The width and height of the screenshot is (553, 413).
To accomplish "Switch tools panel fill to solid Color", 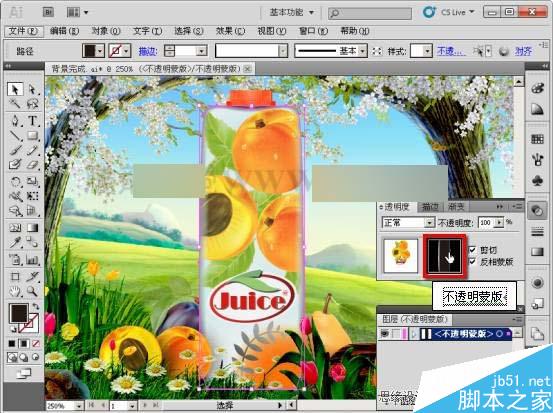I will [12, 343].
